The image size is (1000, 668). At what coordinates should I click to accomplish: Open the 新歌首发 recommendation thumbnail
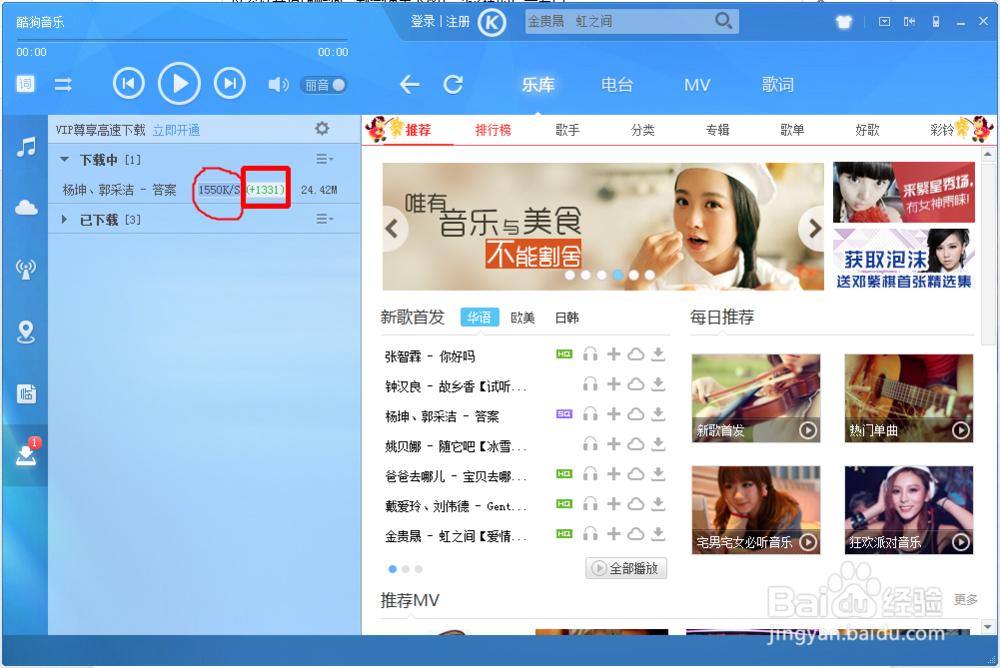[756, 398]
